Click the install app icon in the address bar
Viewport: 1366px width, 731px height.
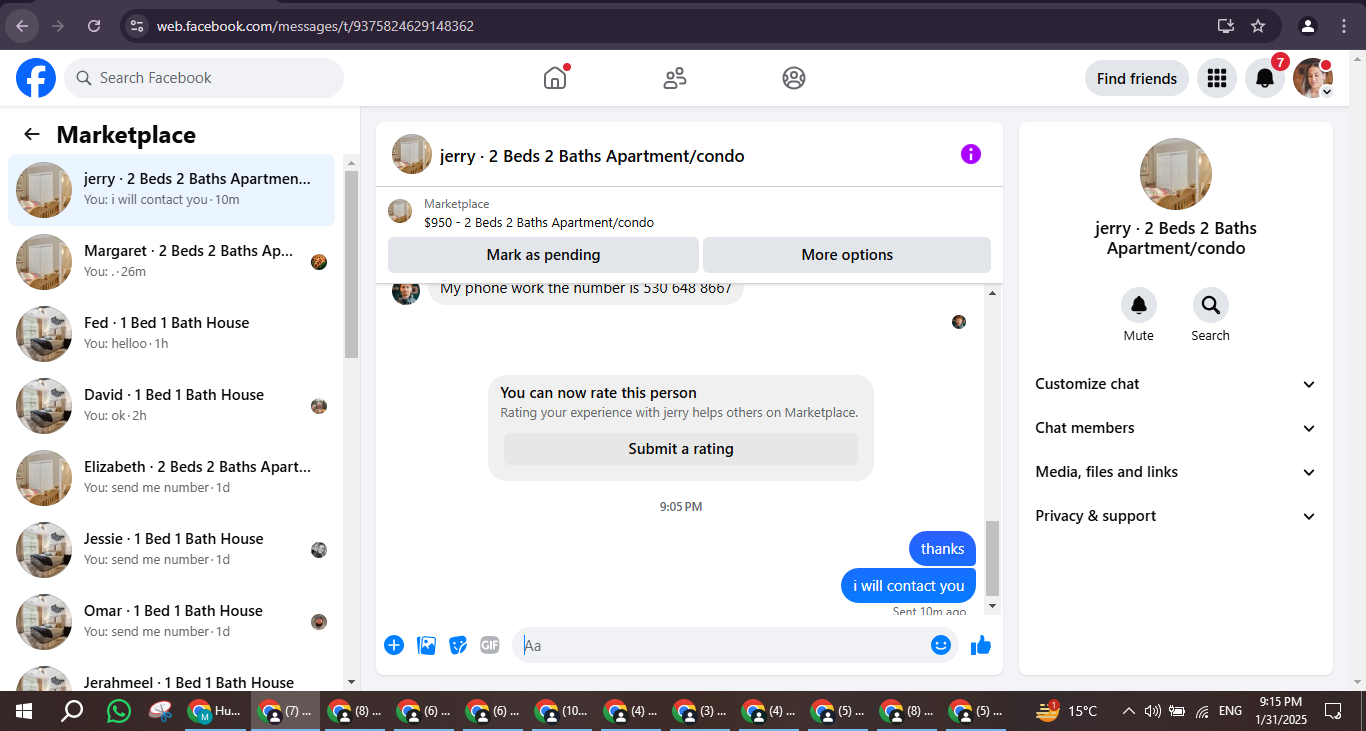(x=1225, y=26)
